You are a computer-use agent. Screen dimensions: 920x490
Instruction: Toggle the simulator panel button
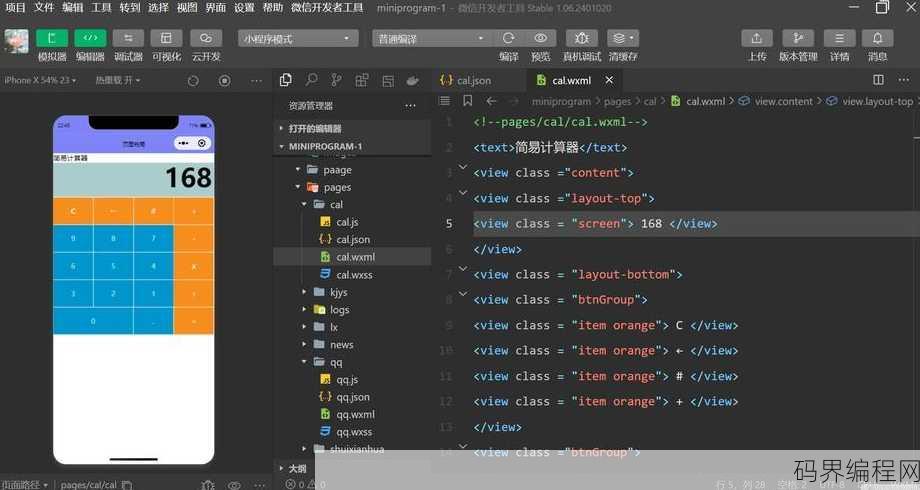52,38
